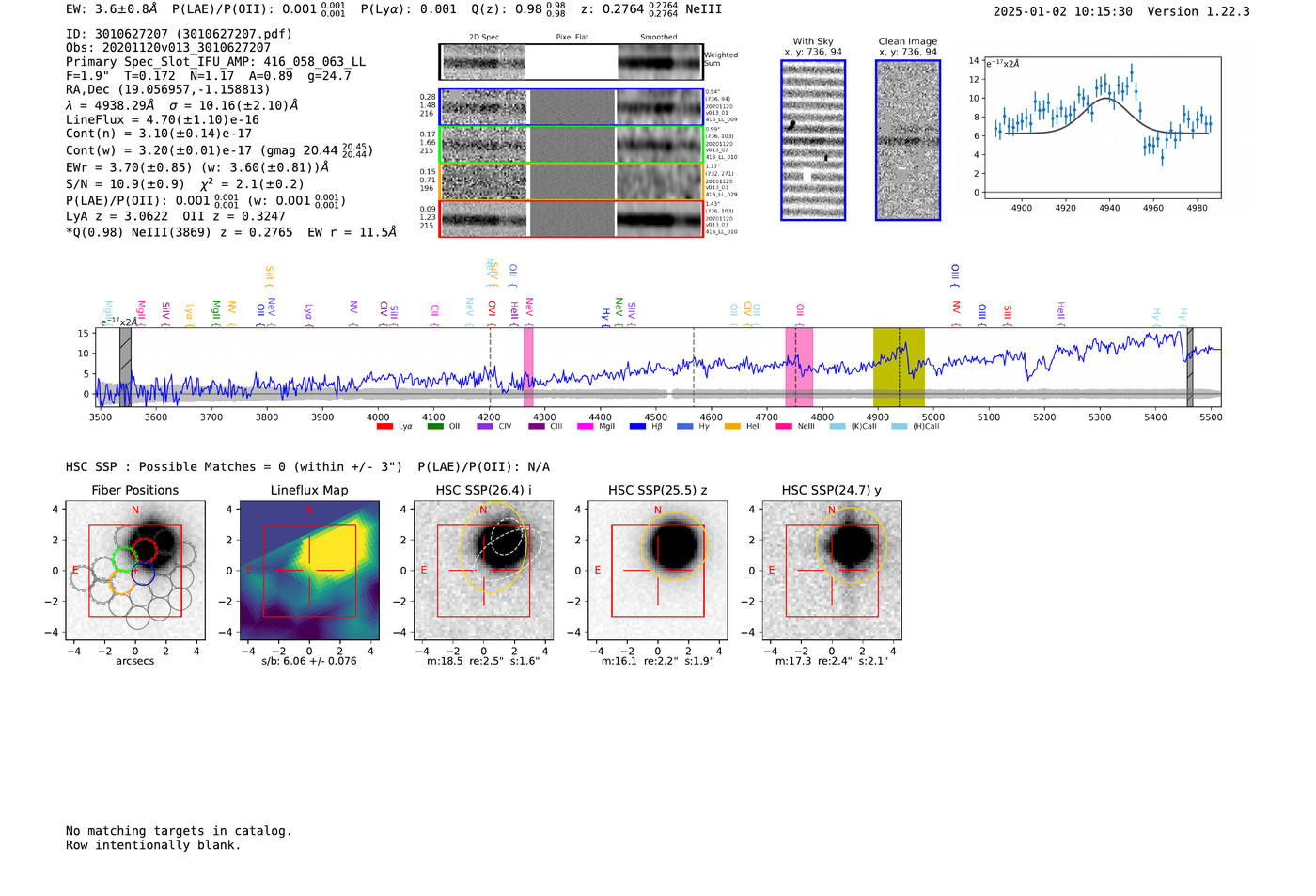Click the CIV purple legend swatch
This screenshot has width=1316, height=896.
pos(485,427)
